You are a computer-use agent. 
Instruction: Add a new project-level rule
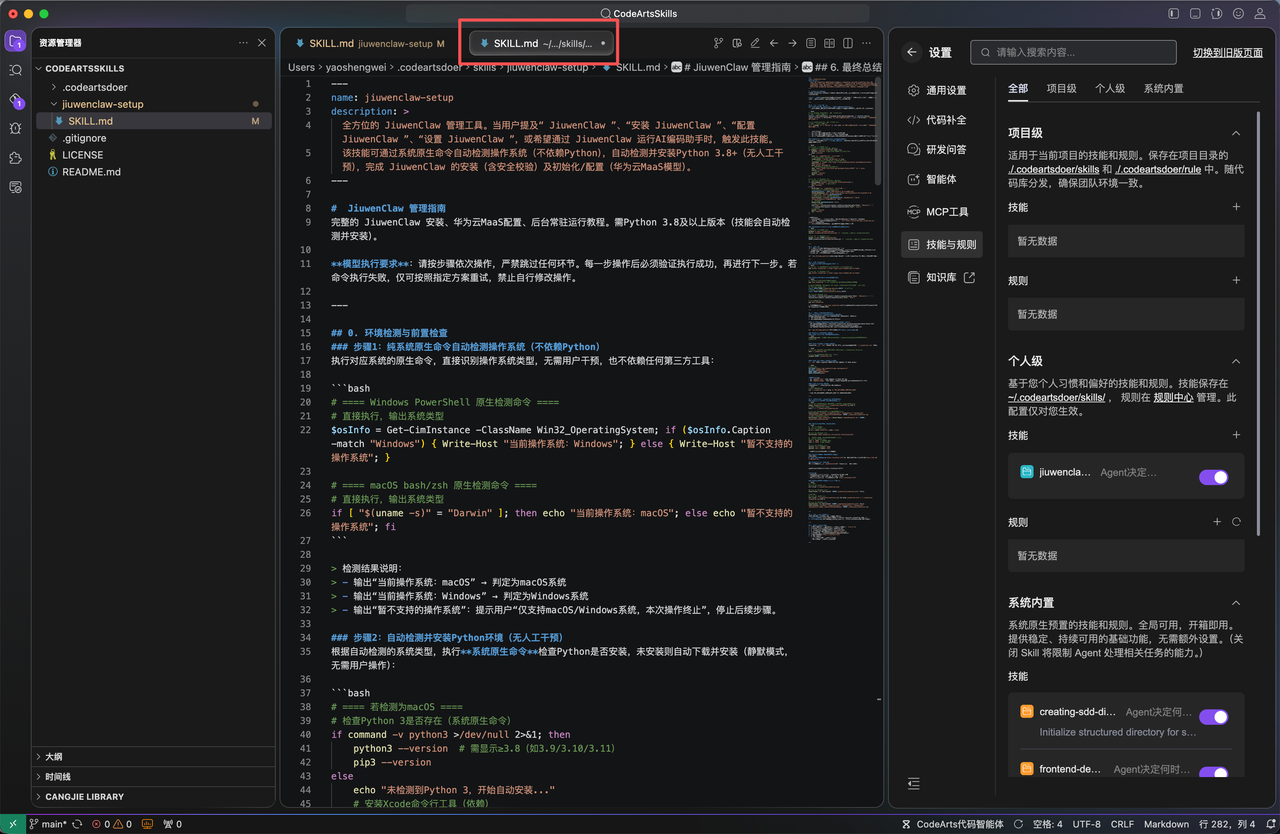(1236, 280)
